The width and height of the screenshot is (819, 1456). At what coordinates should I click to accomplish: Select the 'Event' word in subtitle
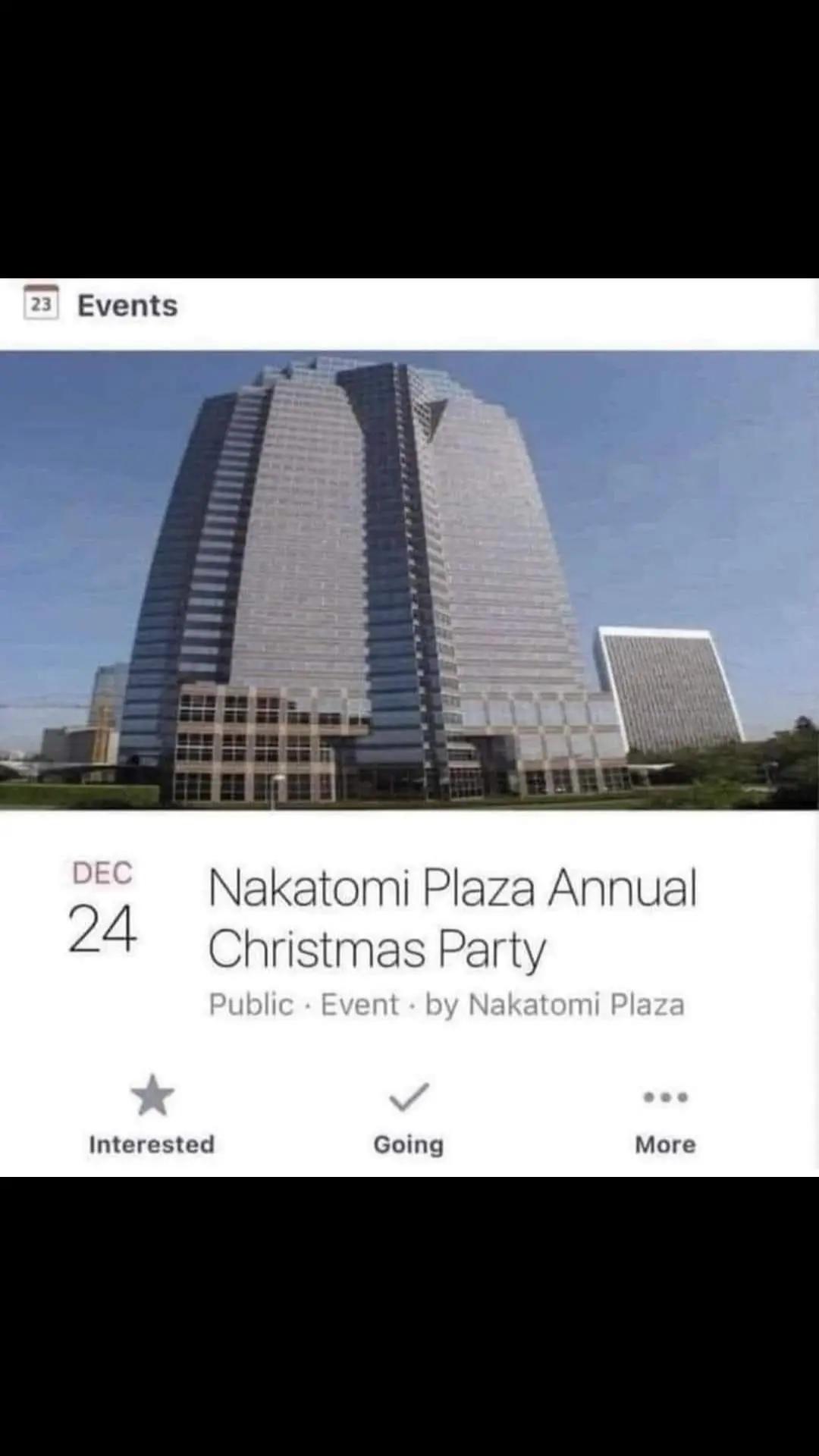(359, 1005)
